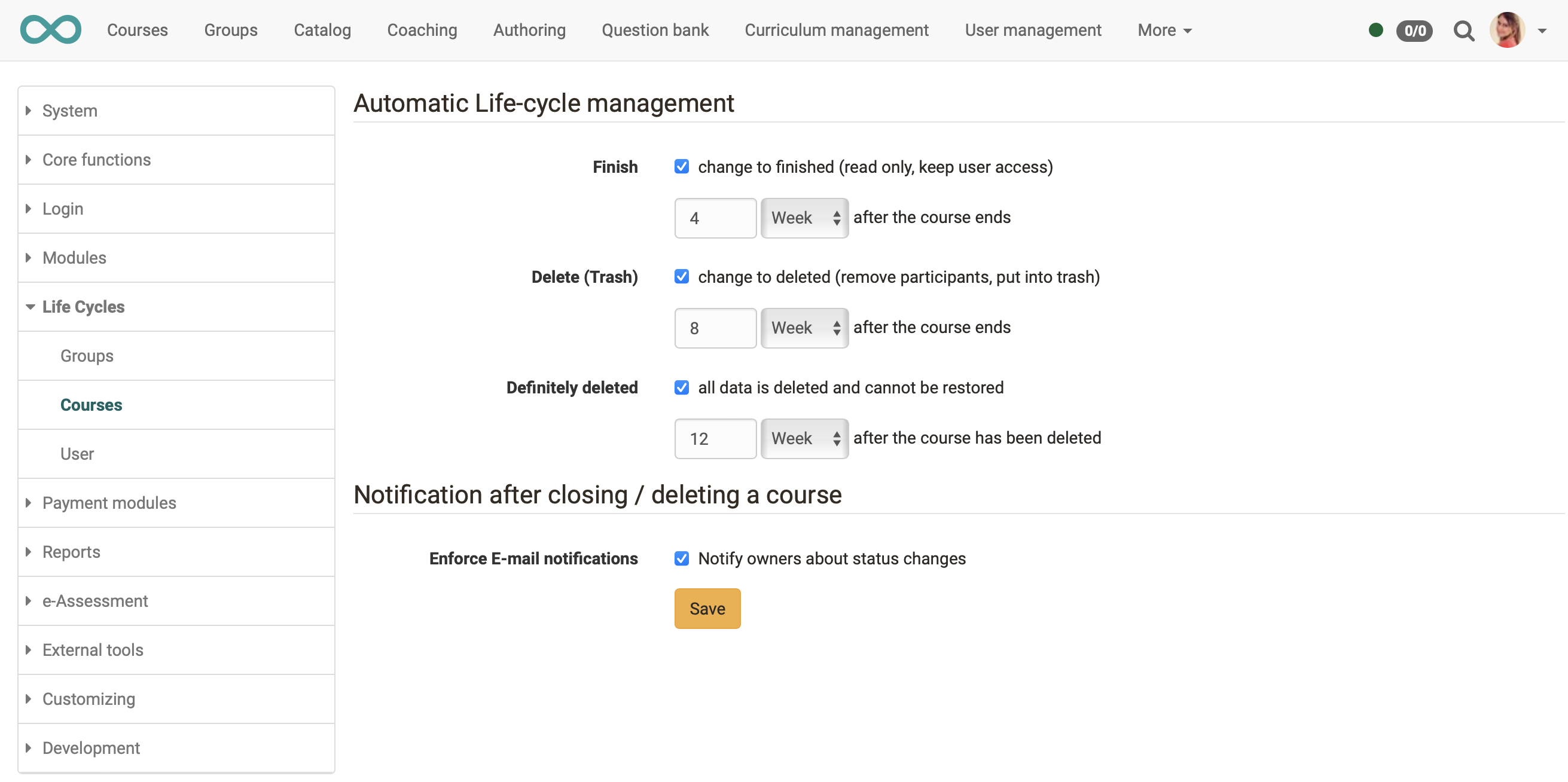Expand the System section

pyautogui.click(x=176, y=111)
